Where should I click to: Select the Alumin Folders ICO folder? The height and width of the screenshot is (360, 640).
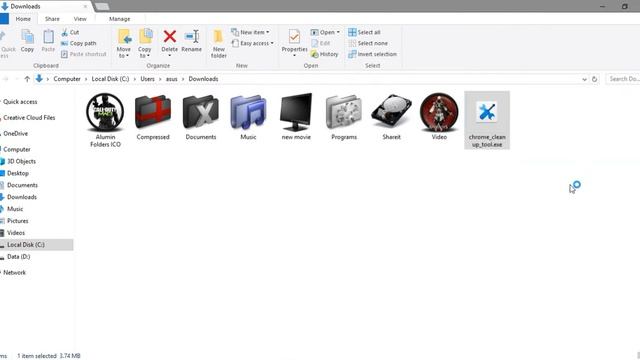[x=105, y=120]
